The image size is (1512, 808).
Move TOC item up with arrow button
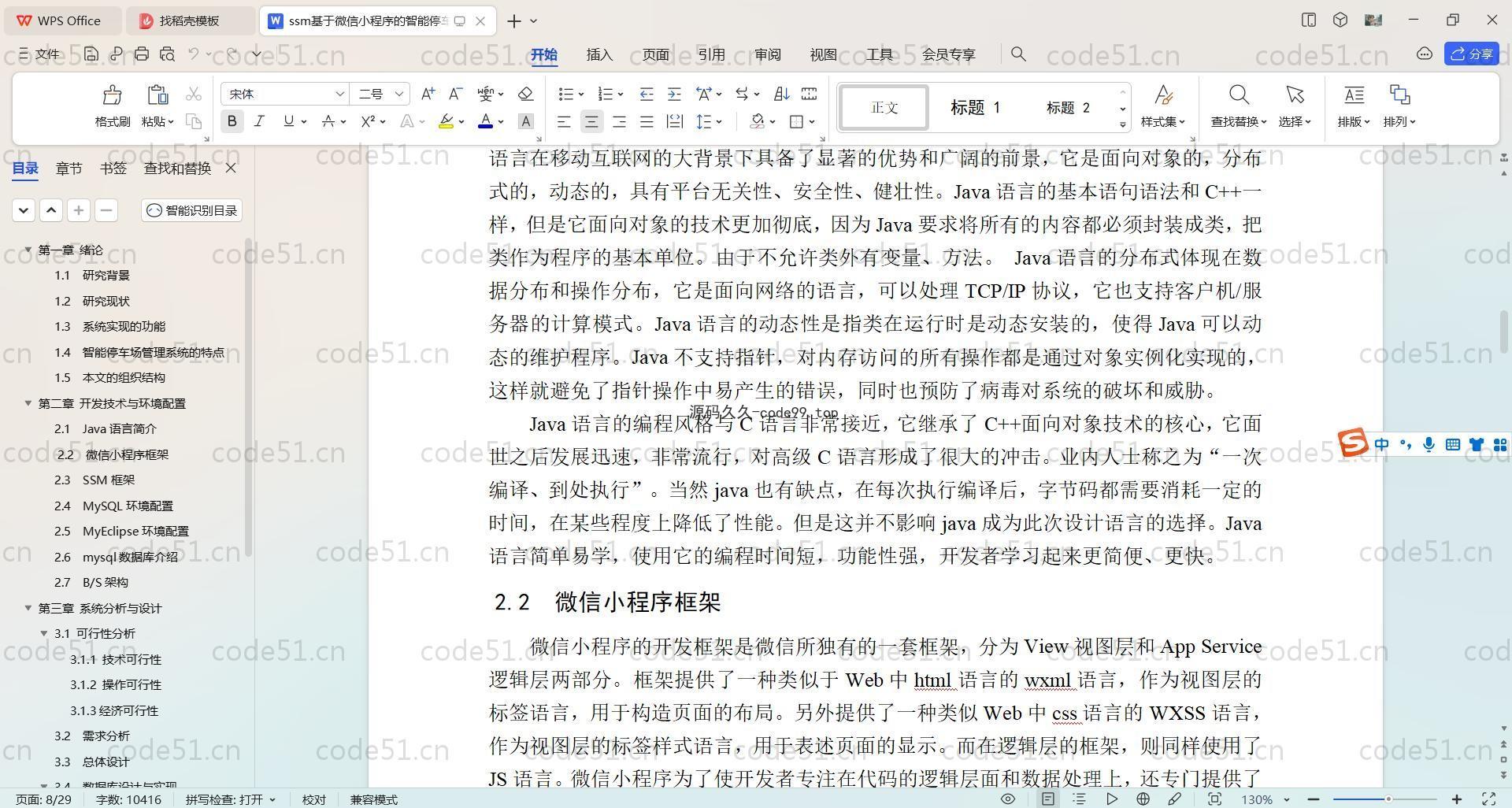click(51, 210)
